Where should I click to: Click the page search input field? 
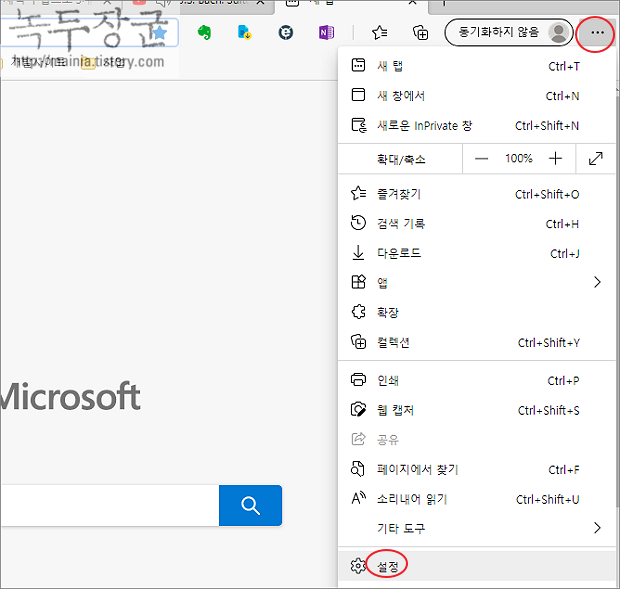click(110, 506)
